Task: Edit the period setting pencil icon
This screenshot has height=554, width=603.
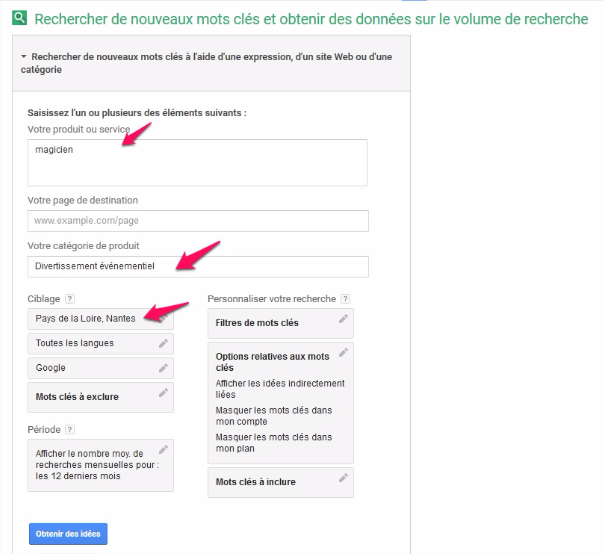Action: 163,449
